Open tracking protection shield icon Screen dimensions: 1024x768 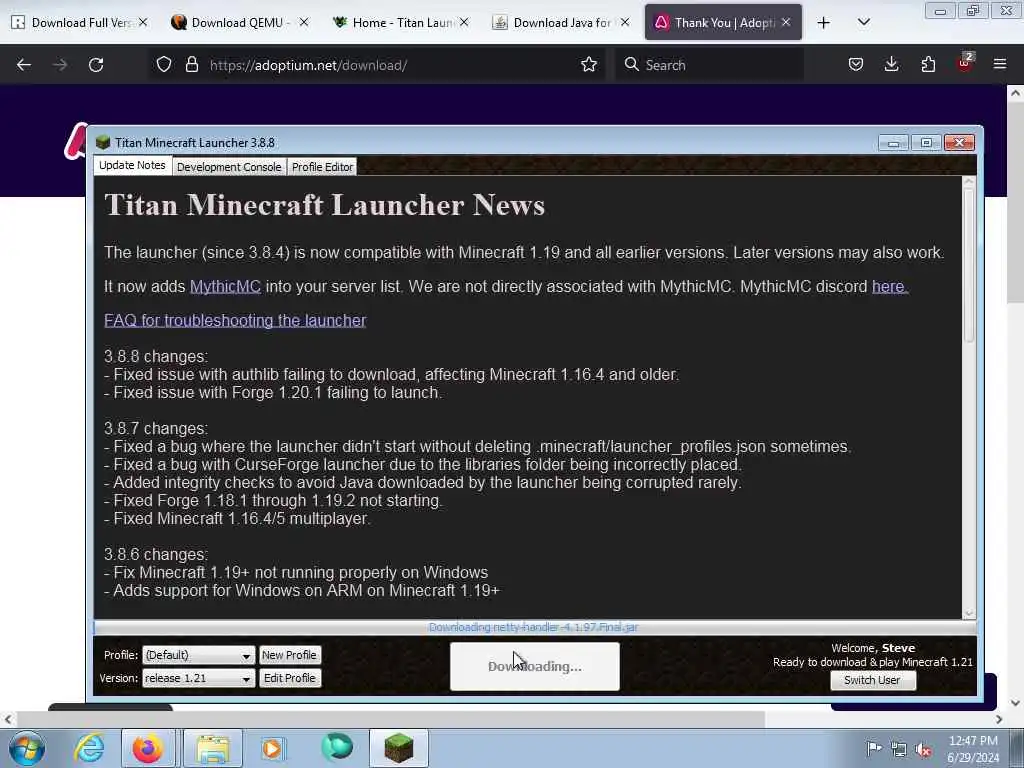point(164,65)
